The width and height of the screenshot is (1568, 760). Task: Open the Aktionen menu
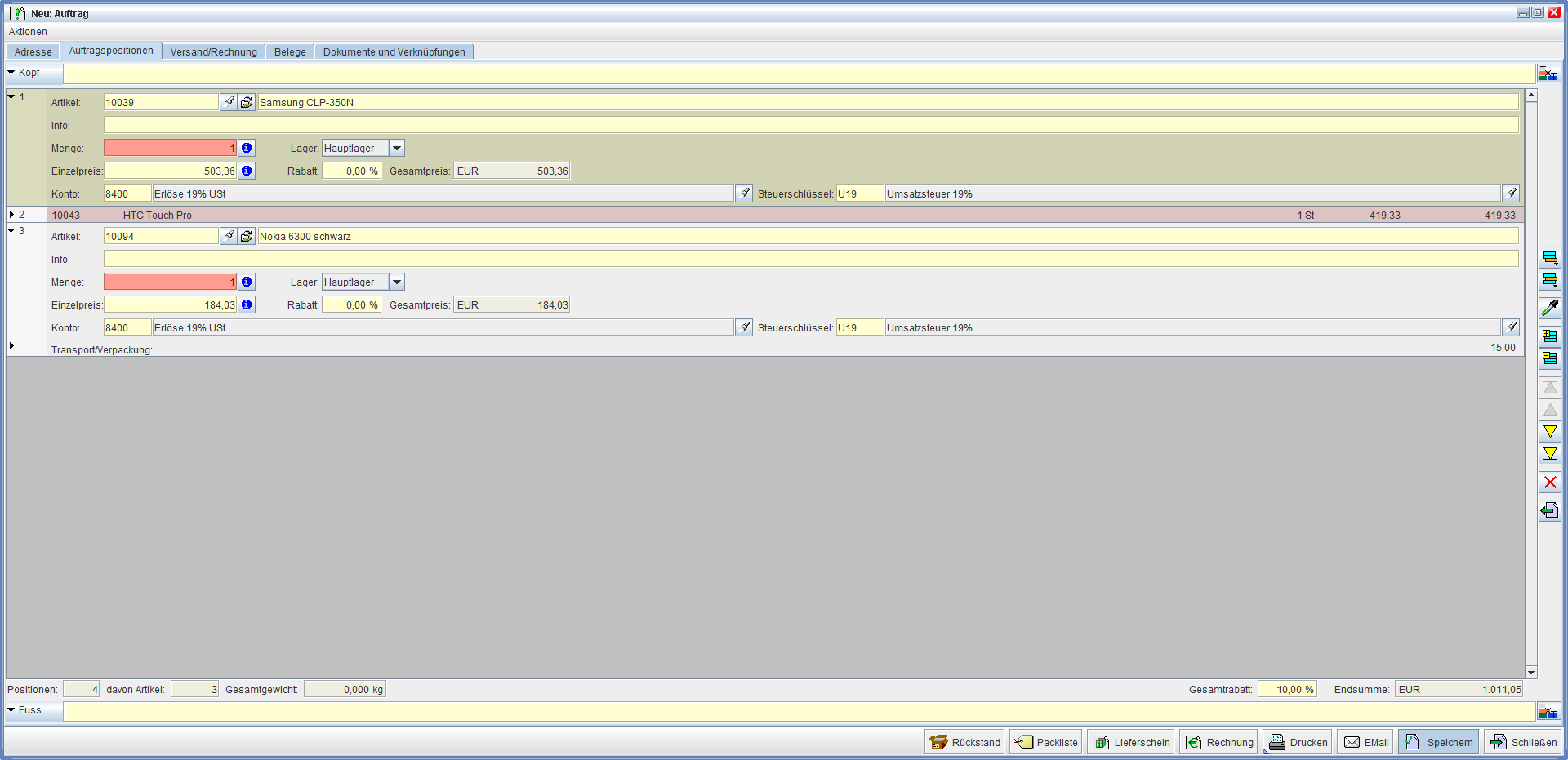[x=28, y=32]
